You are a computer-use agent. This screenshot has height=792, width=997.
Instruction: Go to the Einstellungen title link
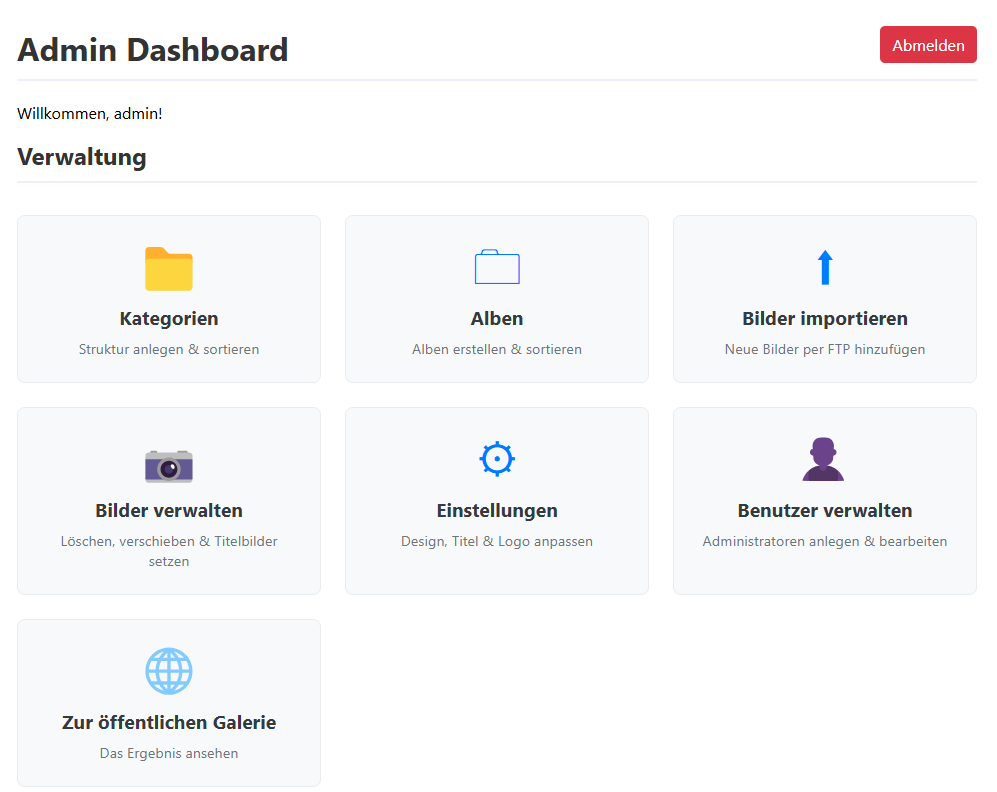tap(497, 511)
